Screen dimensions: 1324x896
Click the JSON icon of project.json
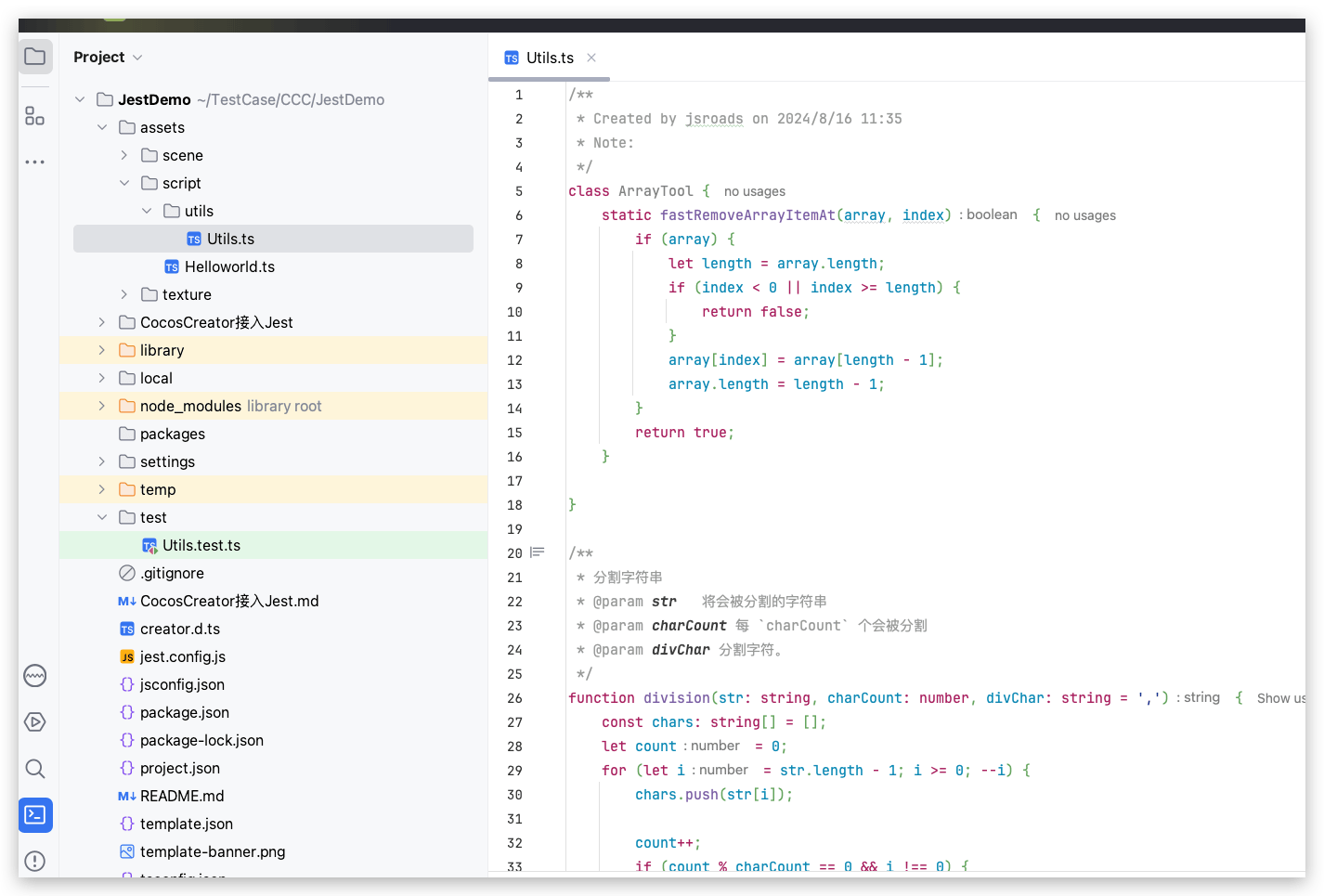127,768
